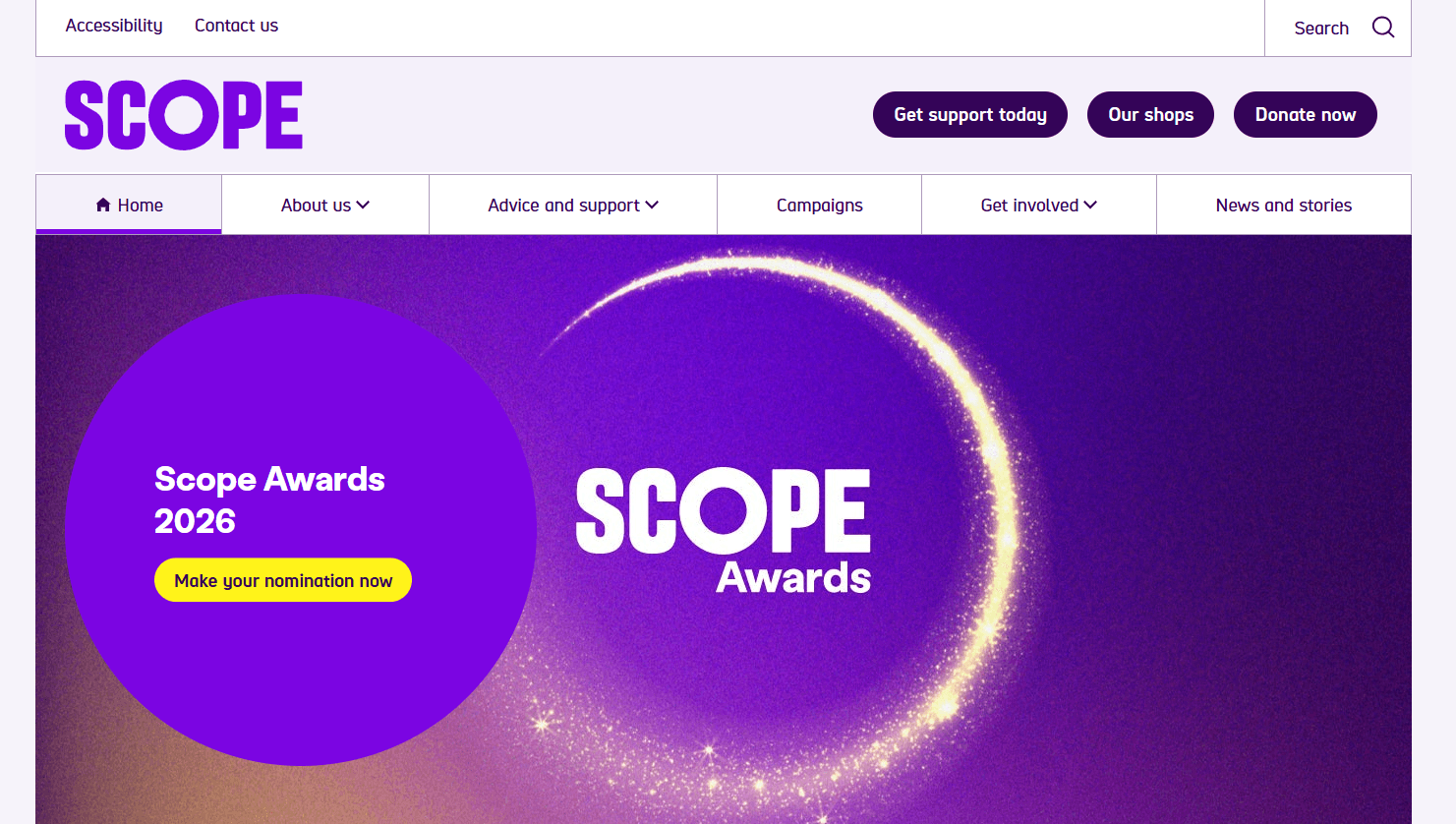Click Get support today
The width and height of the screenshot is (1456, 824).
[x=969, y=114]
